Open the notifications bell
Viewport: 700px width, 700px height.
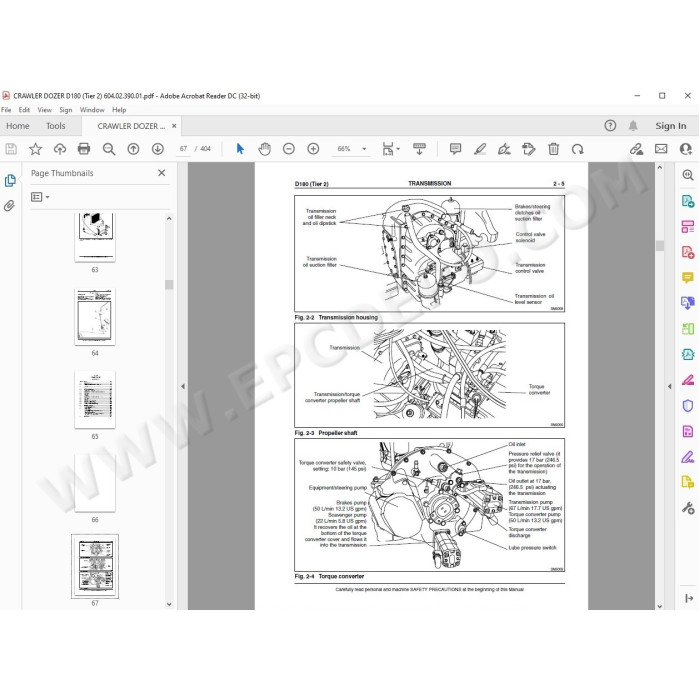point(633,126)
